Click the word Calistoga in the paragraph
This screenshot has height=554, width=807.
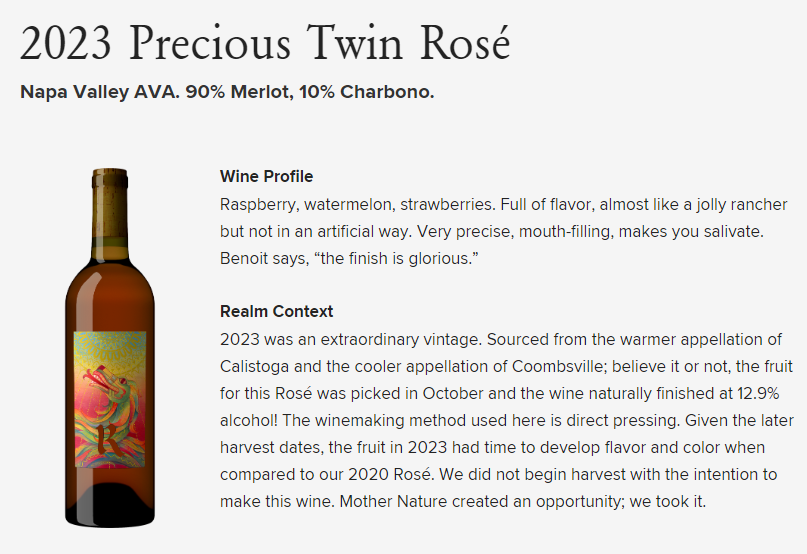[x=254, y=367]
